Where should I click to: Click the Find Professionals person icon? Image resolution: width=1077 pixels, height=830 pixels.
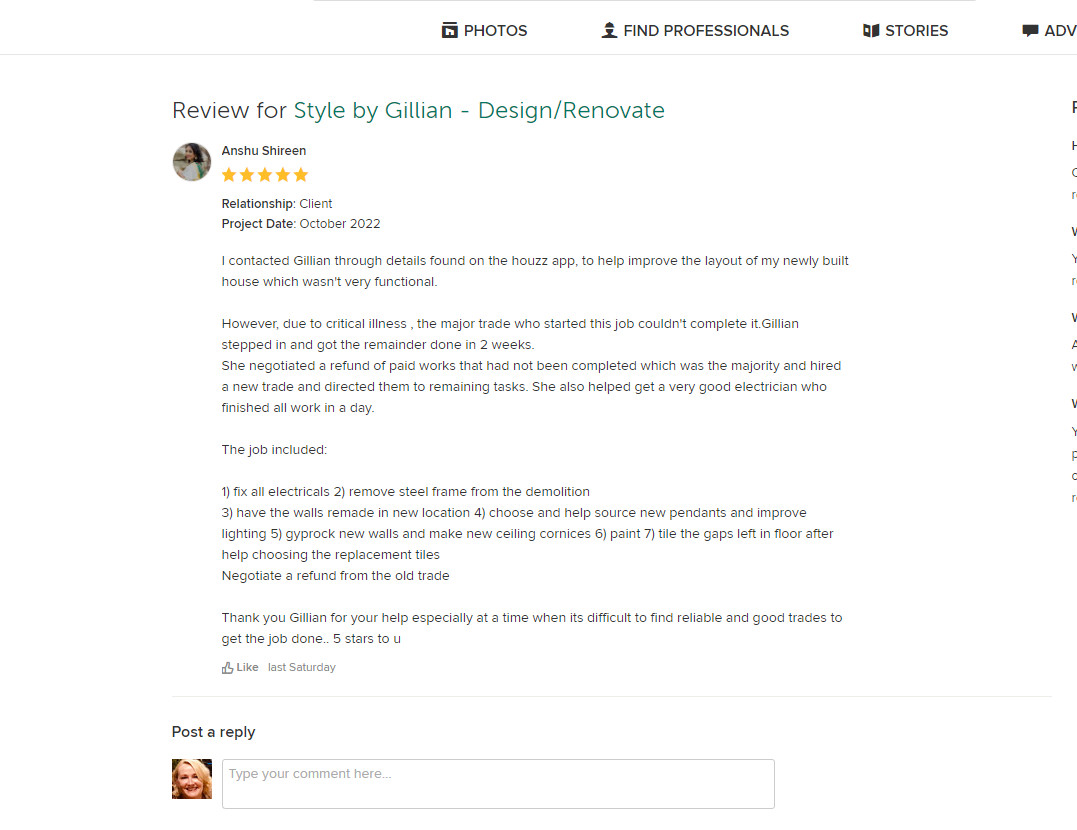609,30
